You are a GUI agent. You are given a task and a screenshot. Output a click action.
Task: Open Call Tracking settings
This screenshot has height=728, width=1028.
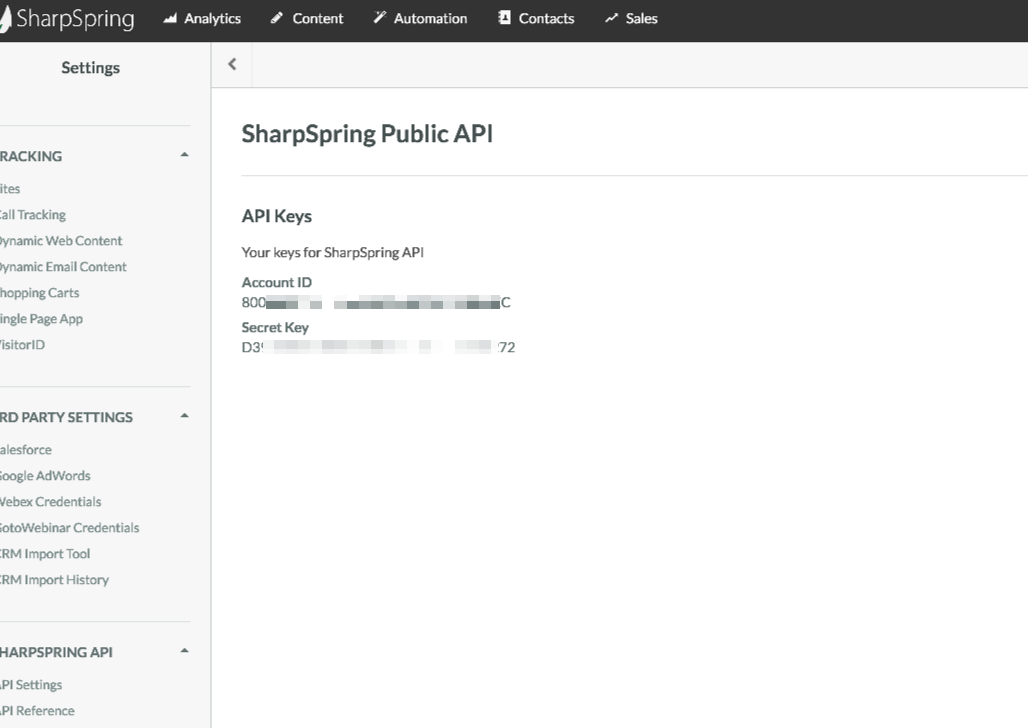coord(33,215)
